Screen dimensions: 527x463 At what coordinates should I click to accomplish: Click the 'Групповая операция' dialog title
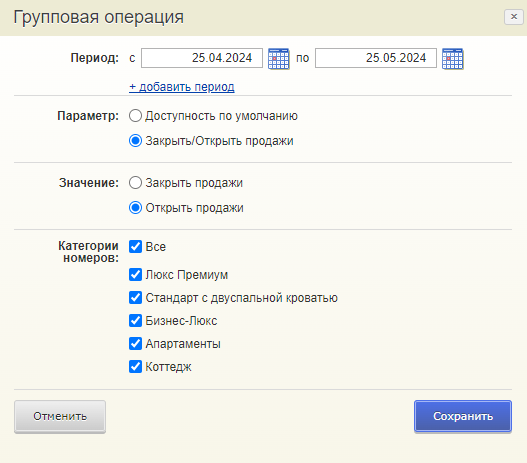[98, 17]
